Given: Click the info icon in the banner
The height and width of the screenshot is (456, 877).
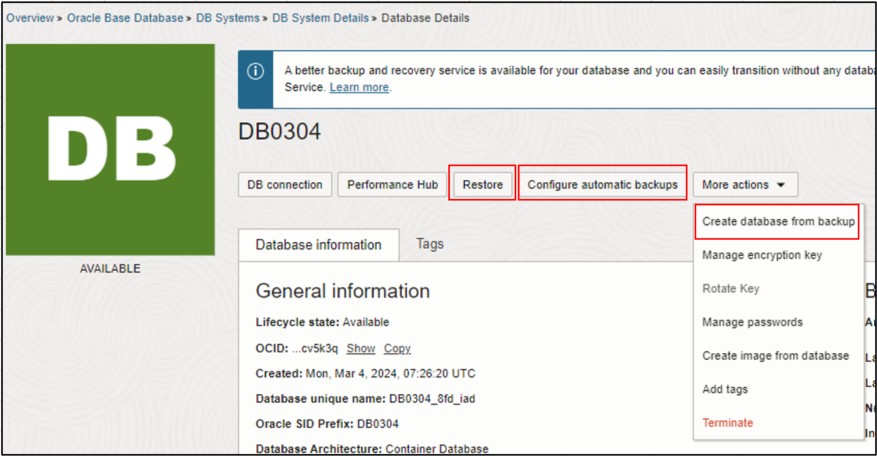Looking at the screenshot, I should coord(256,72).
